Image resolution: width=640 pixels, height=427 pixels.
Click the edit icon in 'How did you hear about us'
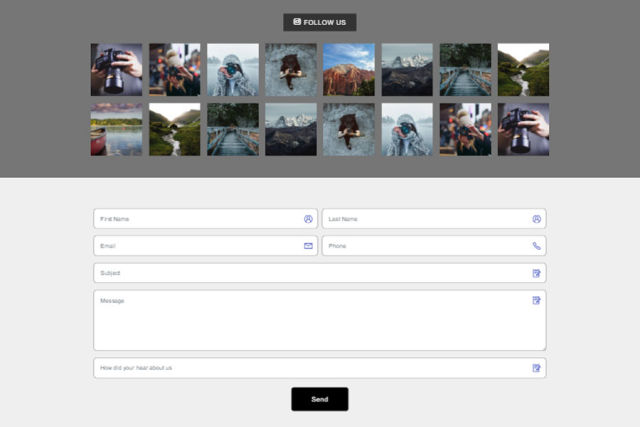tap(537, 368)
